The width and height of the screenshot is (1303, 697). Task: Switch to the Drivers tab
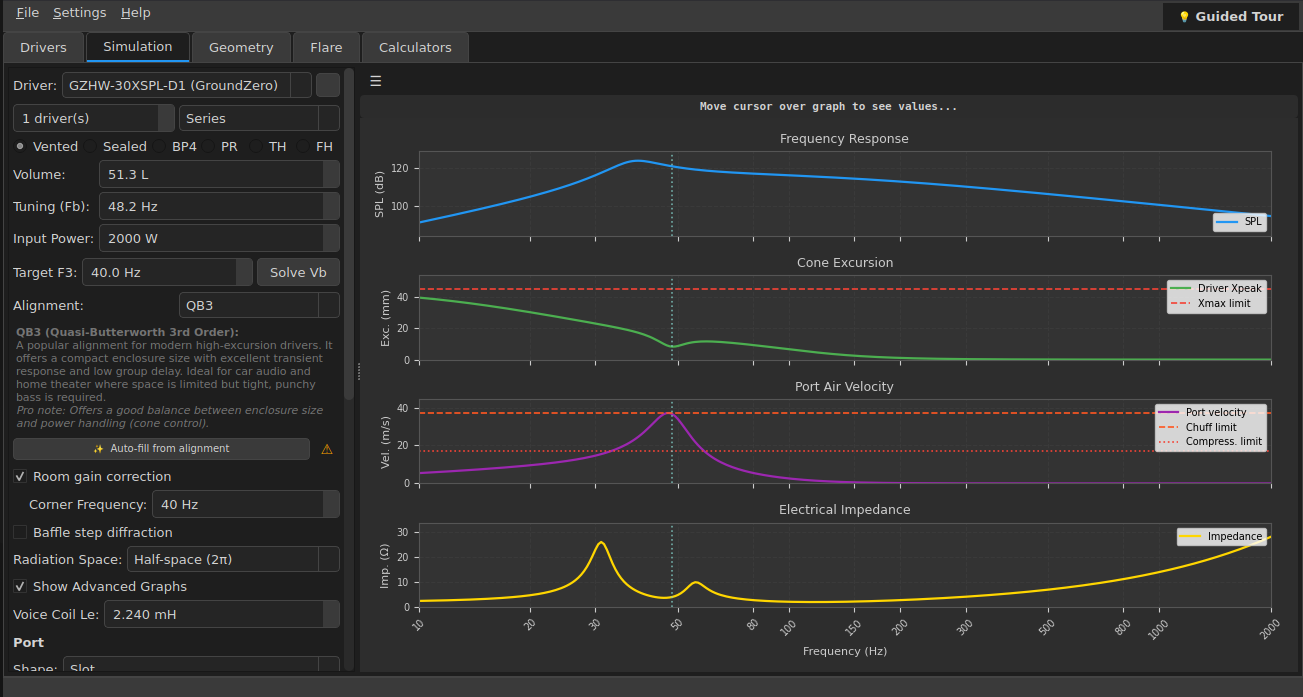[43, 48]
